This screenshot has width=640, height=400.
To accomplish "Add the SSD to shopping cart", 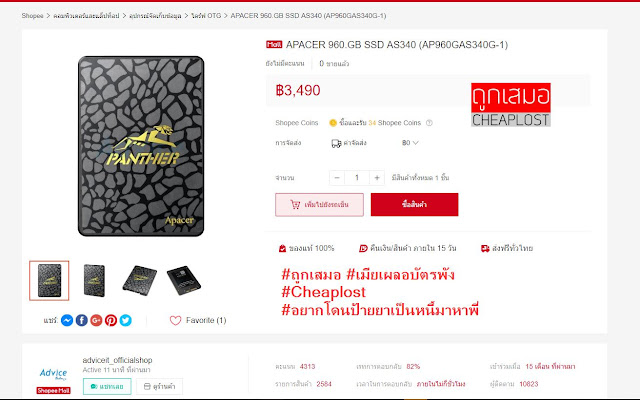I will coord(319,204).
